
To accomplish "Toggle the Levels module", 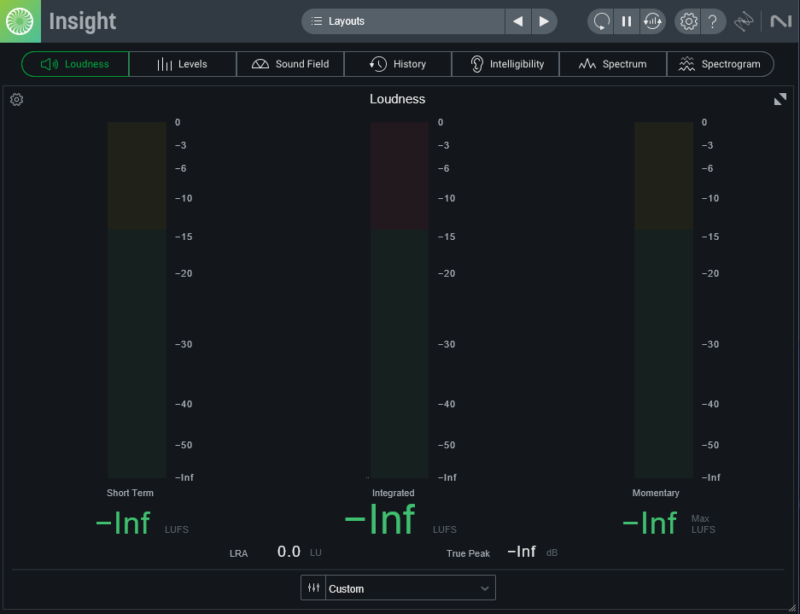I will tap(182, 64).
